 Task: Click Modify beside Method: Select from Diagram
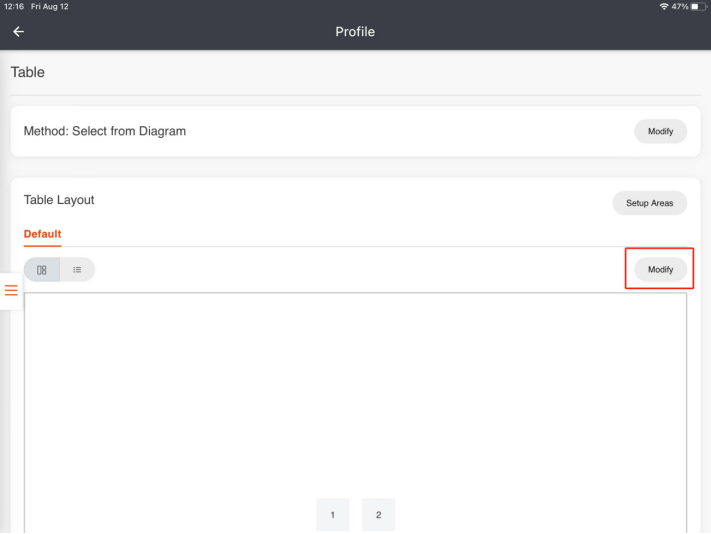(x=660, y=131)
